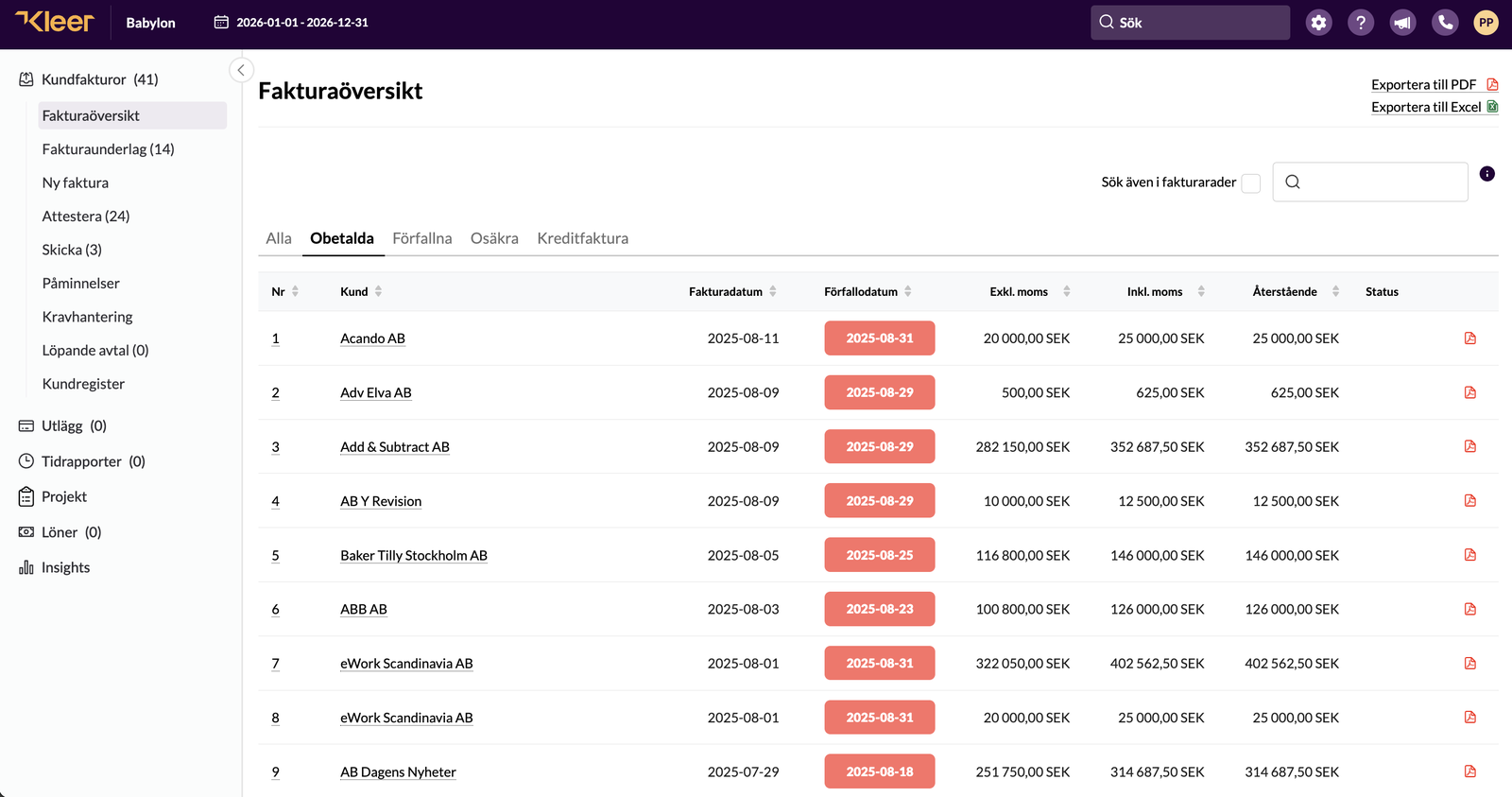
Task: Open Löner (0) section
Action: point(60,532)
